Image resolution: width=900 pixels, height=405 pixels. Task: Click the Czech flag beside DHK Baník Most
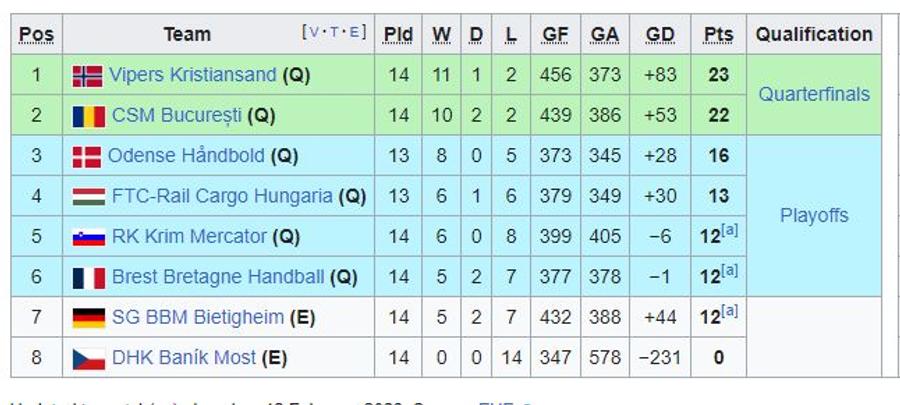88,359
